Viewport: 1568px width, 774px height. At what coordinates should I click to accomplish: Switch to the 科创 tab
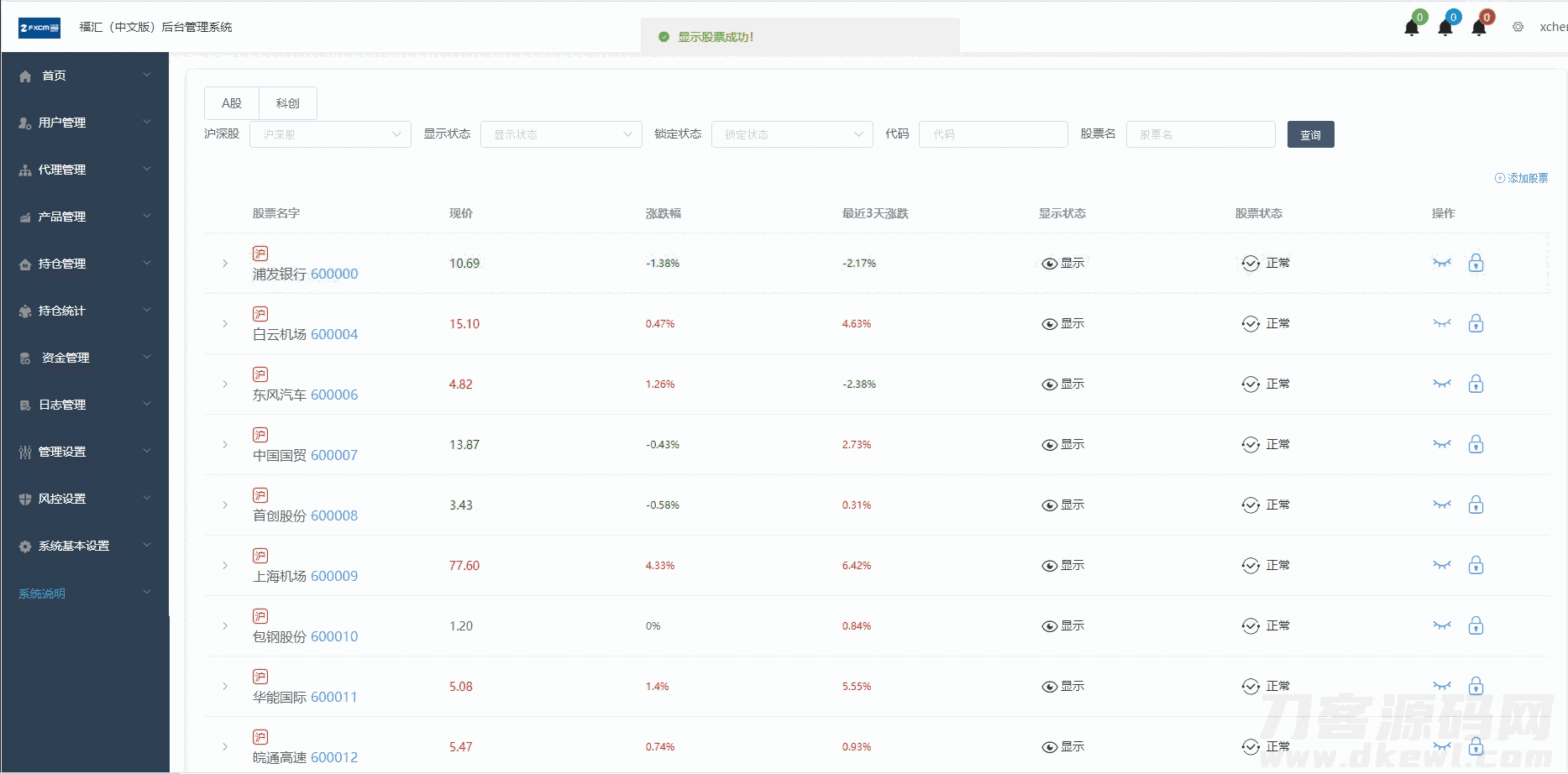287,103
